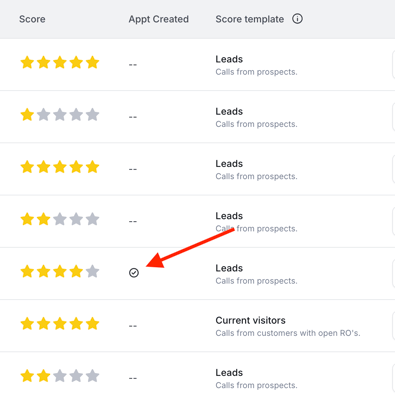Viewport: 395px width, 401px height.
Task: Click the first row's five-star rating
Action: tap(60, 62)
